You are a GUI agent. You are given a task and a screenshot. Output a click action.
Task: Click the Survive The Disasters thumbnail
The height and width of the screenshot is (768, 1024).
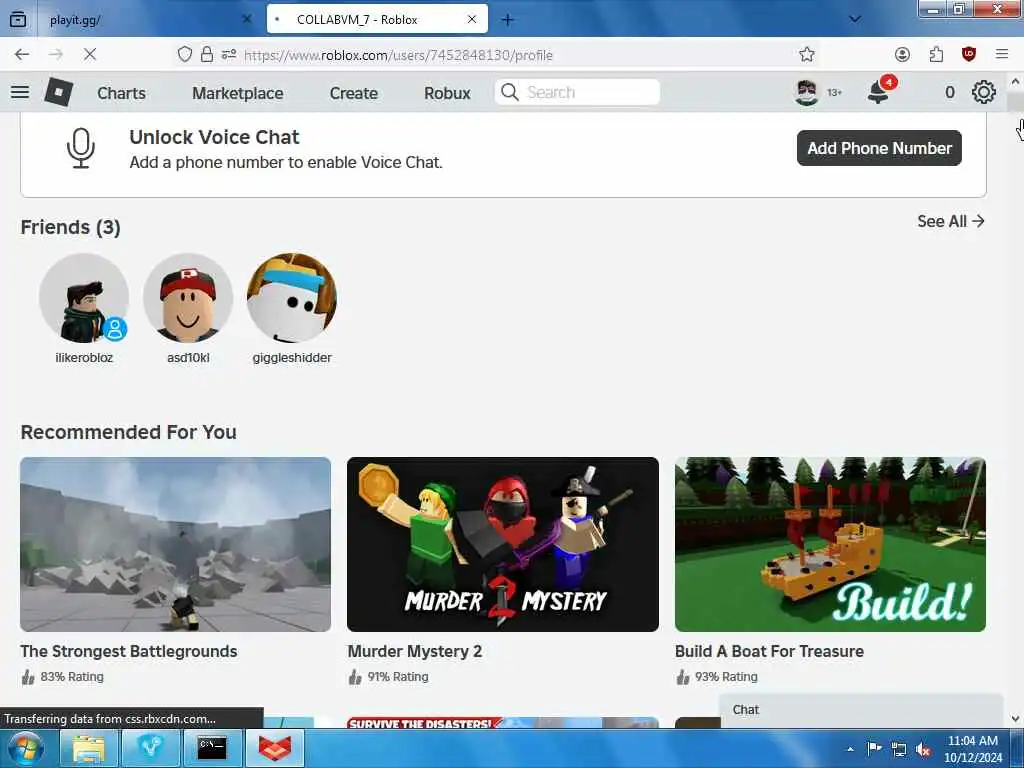[503, 722]
